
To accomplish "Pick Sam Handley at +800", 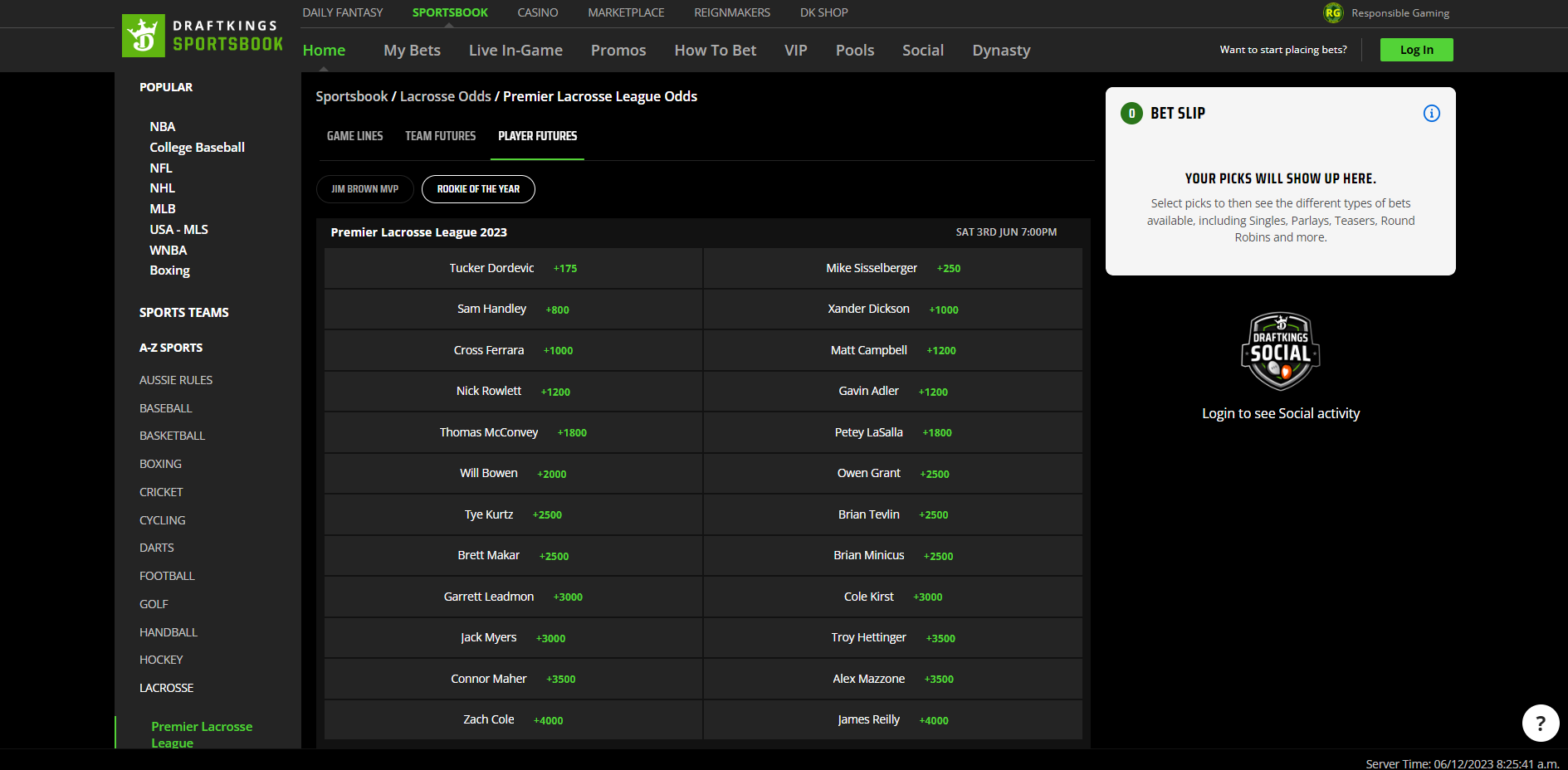I will pos(513,309).
